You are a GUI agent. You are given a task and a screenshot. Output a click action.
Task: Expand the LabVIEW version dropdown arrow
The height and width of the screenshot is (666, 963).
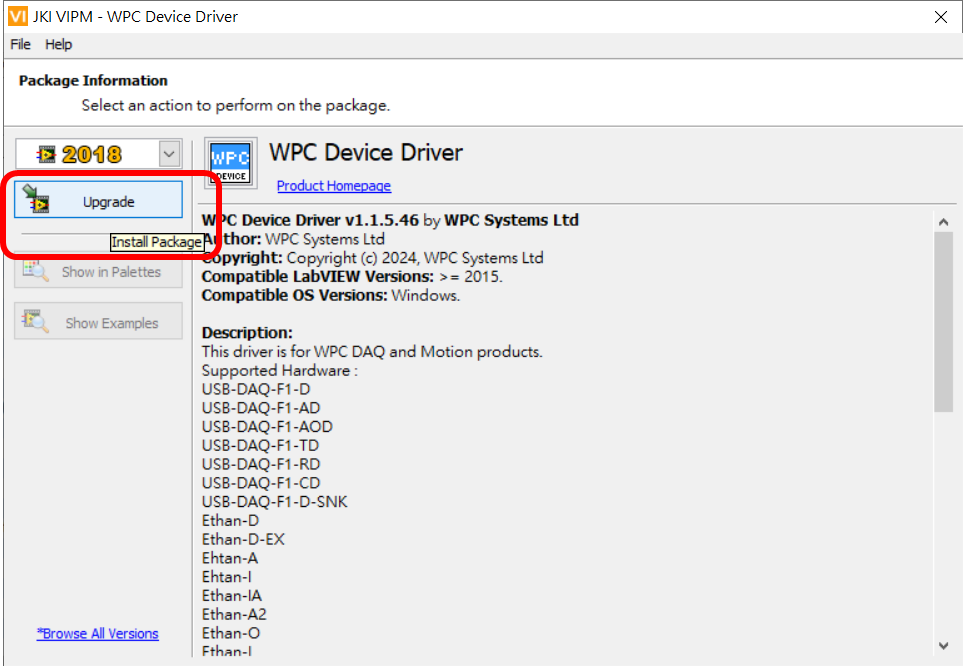[169, 154]
